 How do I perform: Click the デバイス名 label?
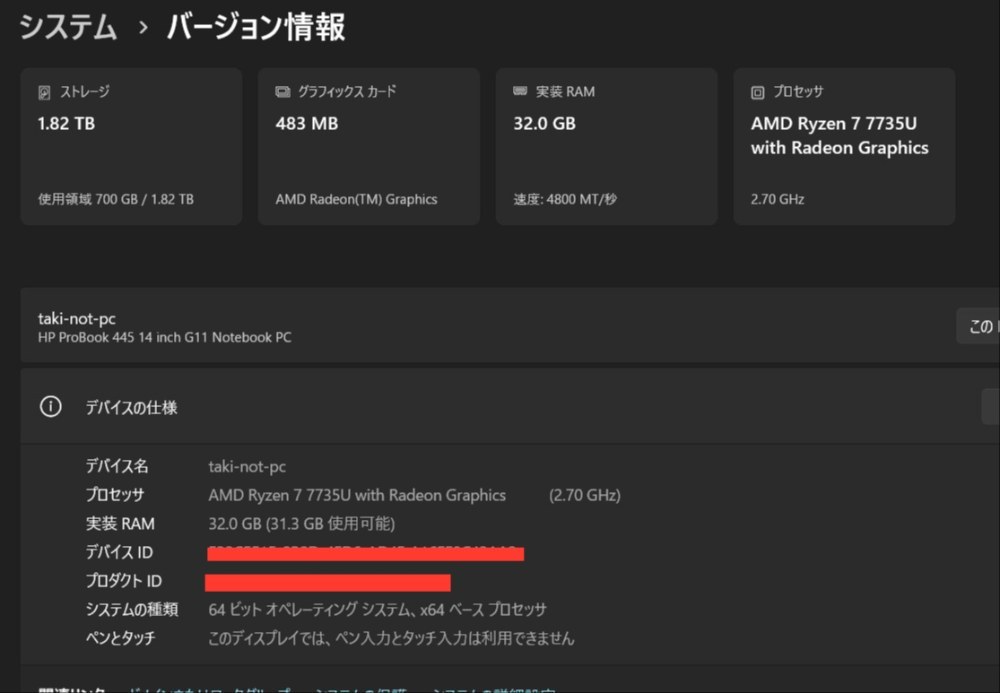(117, 466)
